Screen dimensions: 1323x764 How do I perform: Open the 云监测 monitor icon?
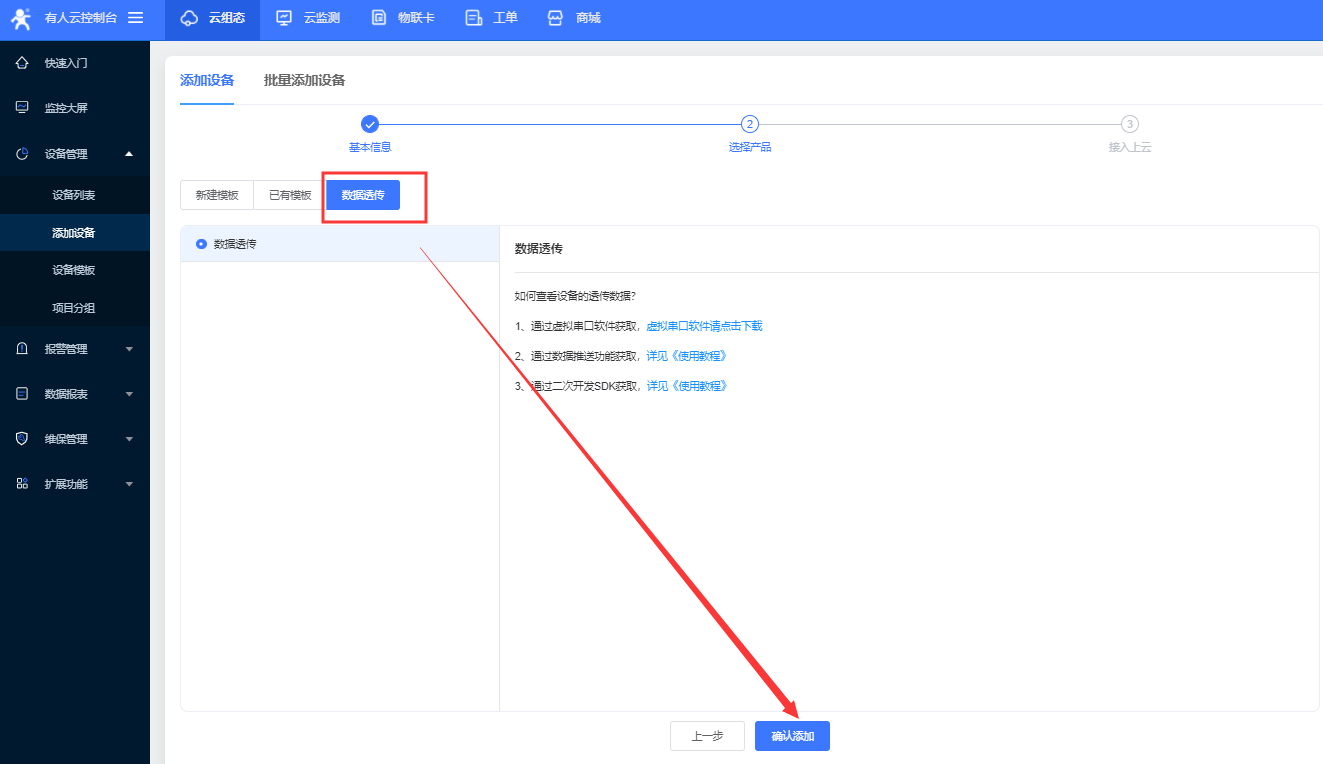(284, 18)
